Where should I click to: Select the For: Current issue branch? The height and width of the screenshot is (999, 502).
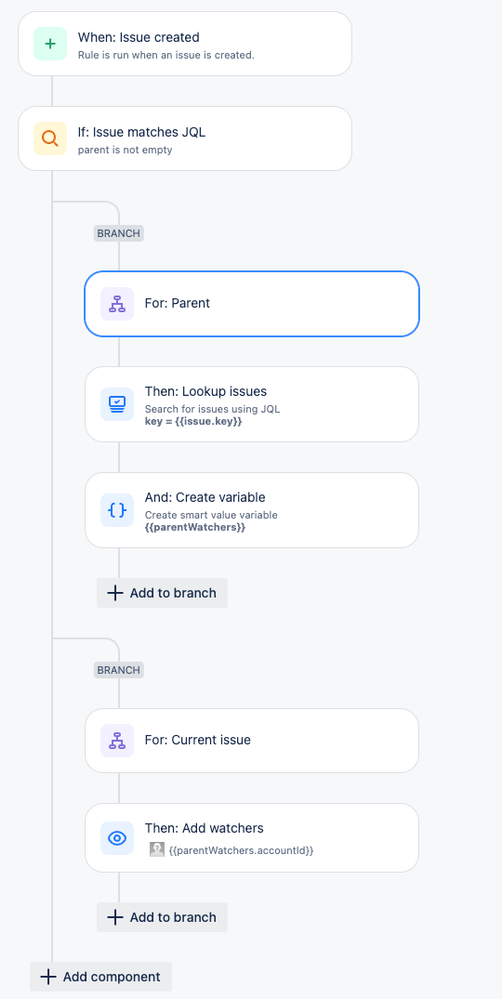(252, 740)
